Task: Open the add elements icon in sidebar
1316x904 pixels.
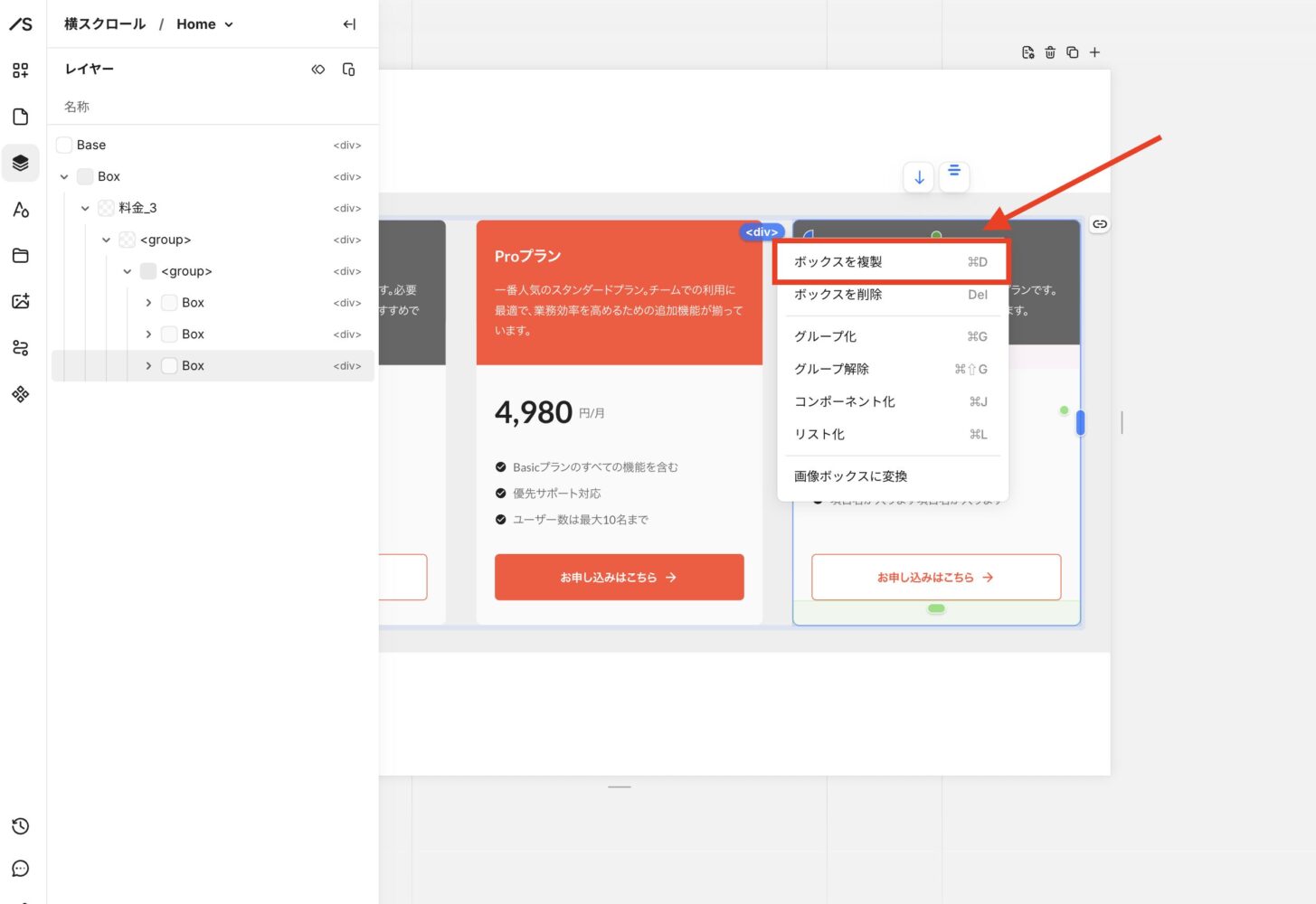Action: click(x=21, y=71)
